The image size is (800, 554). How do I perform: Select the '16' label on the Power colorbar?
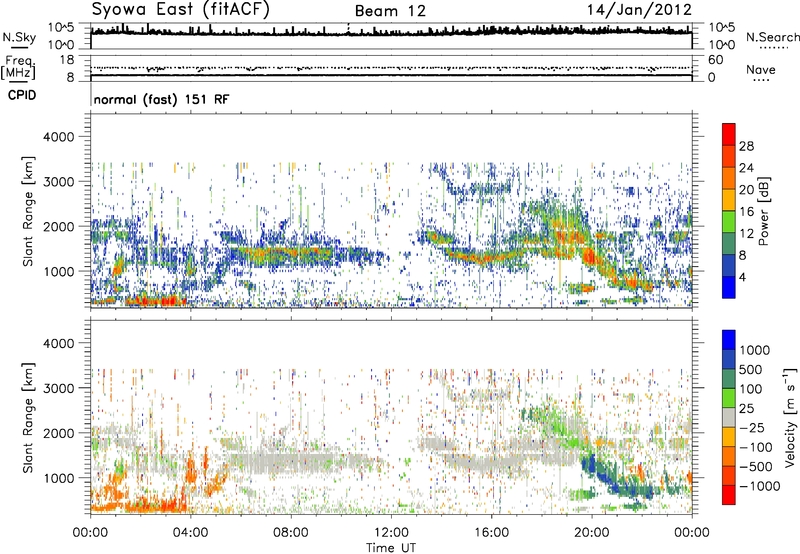(746, 212)
